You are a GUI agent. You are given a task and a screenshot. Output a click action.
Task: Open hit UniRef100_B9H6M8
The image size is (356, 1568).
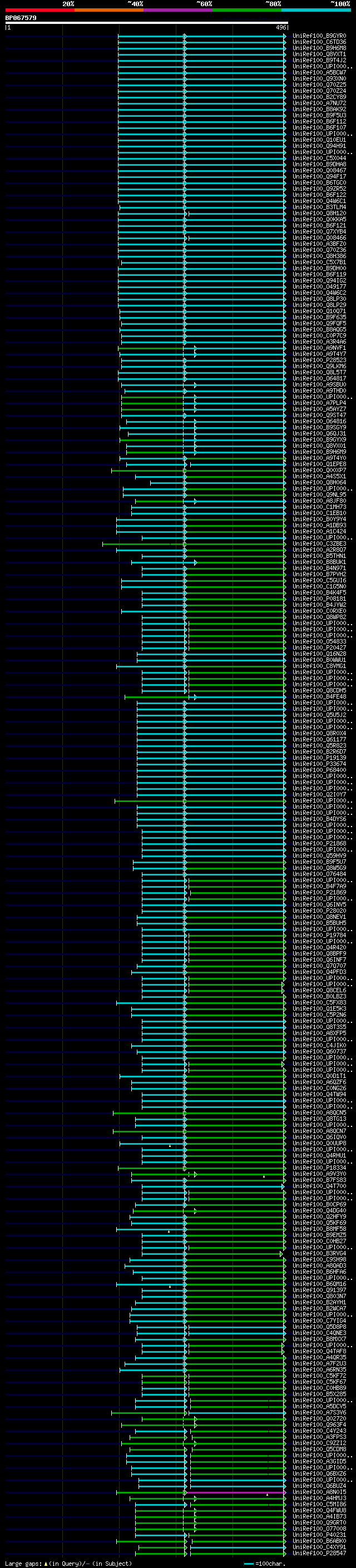click(x=319, y=48)
